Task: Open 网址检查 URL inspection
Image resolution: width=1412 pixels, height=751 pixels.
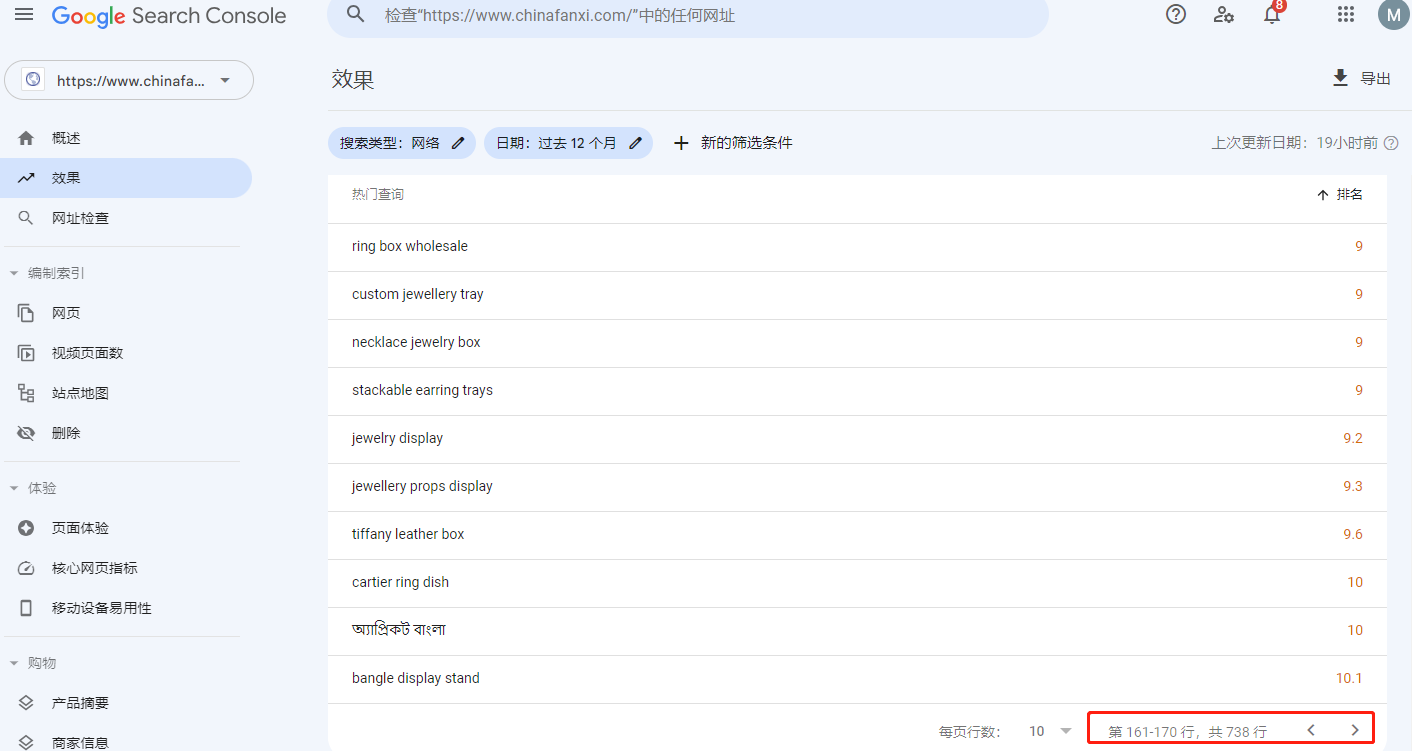Action: click(x=128, y=218)
